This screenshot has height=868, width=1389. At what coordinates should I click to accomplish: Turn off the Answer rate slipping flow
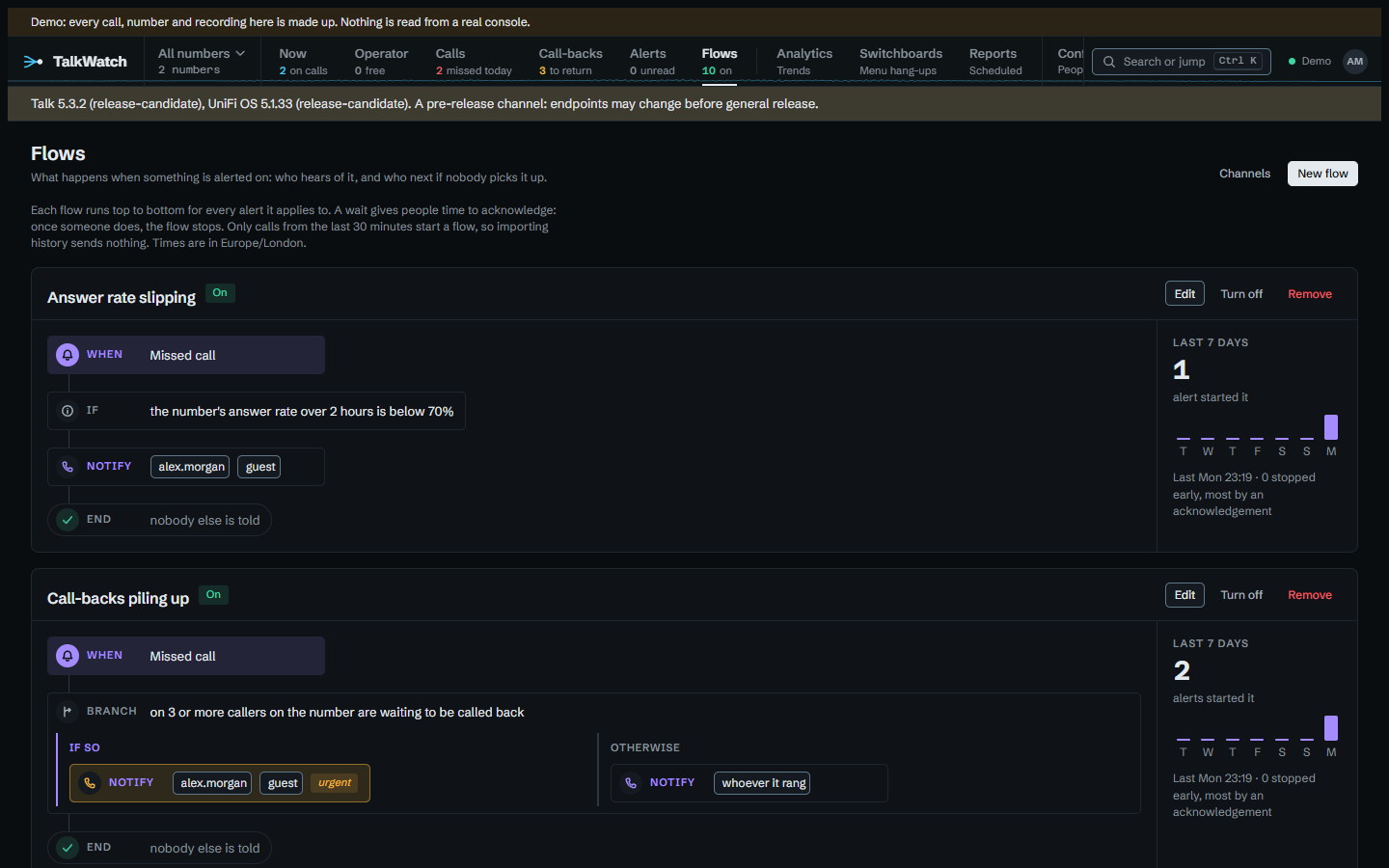[x=1241, y=294]
